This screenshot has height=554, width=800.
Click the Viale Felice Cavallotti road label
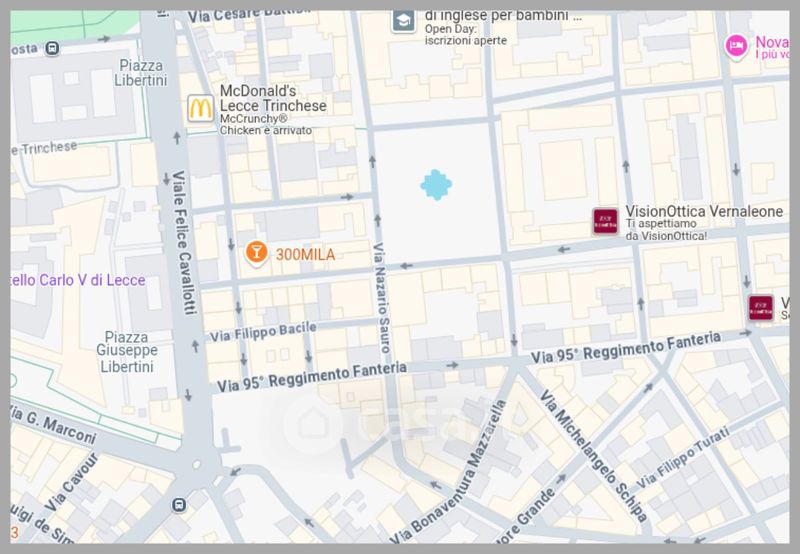click(x=183, y=242)
